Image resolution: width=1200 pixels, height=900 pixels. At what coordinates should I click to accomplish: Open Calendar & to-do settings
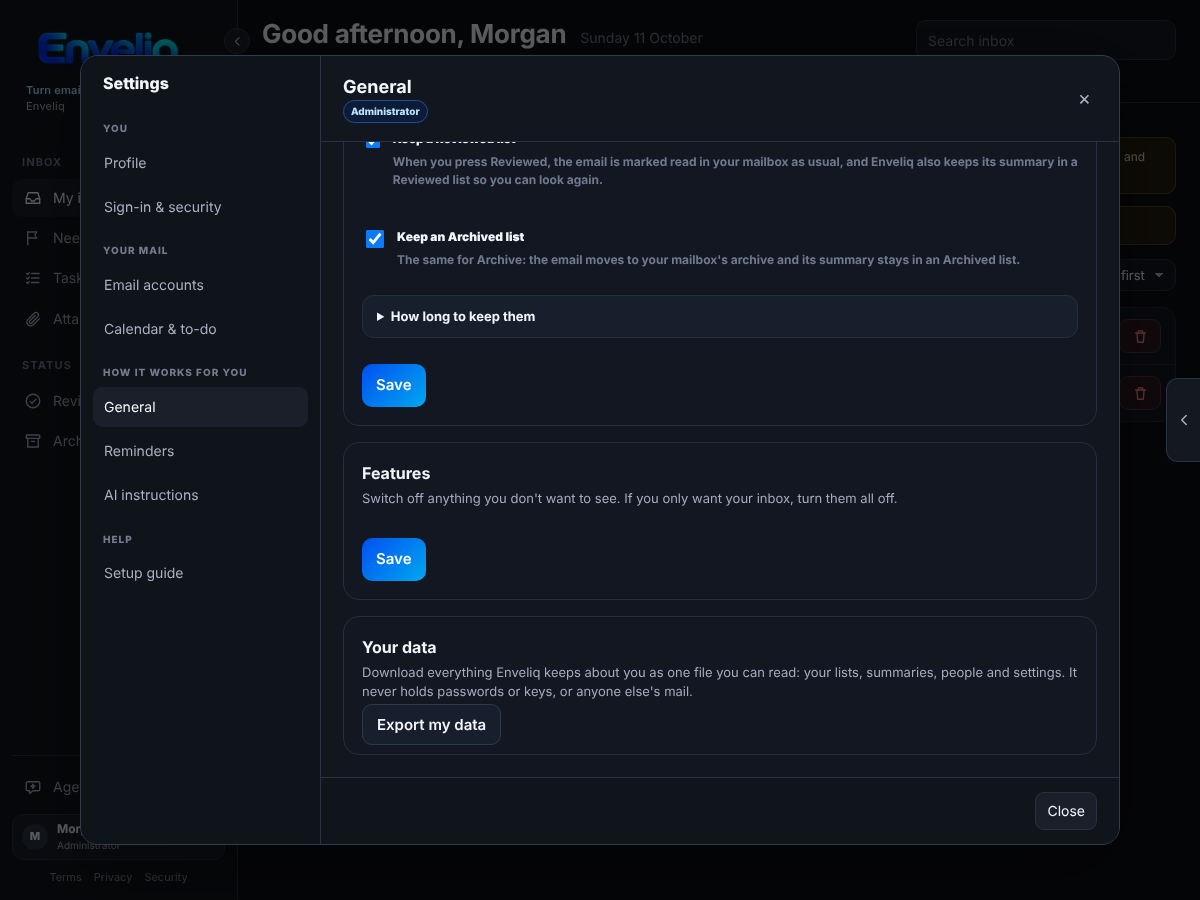200,329
